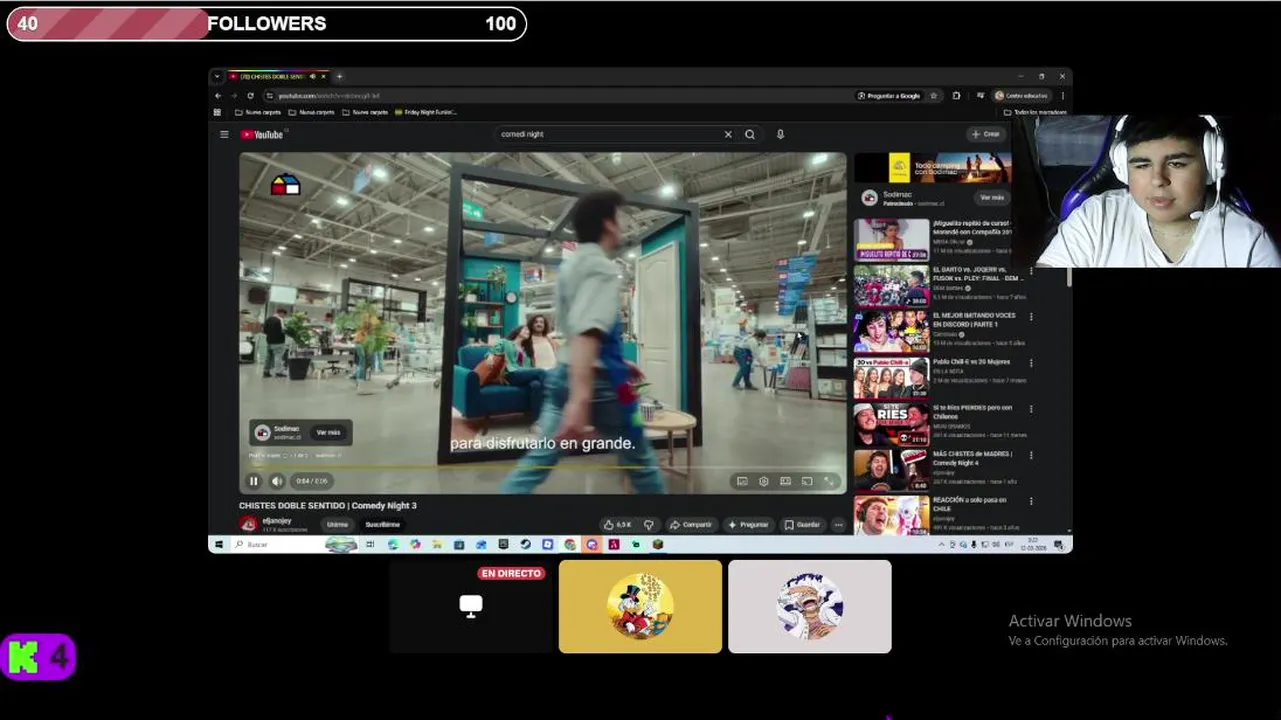
Task: Bookmark this page with the star
Action: pyautogui.click(x=933, y=96)
